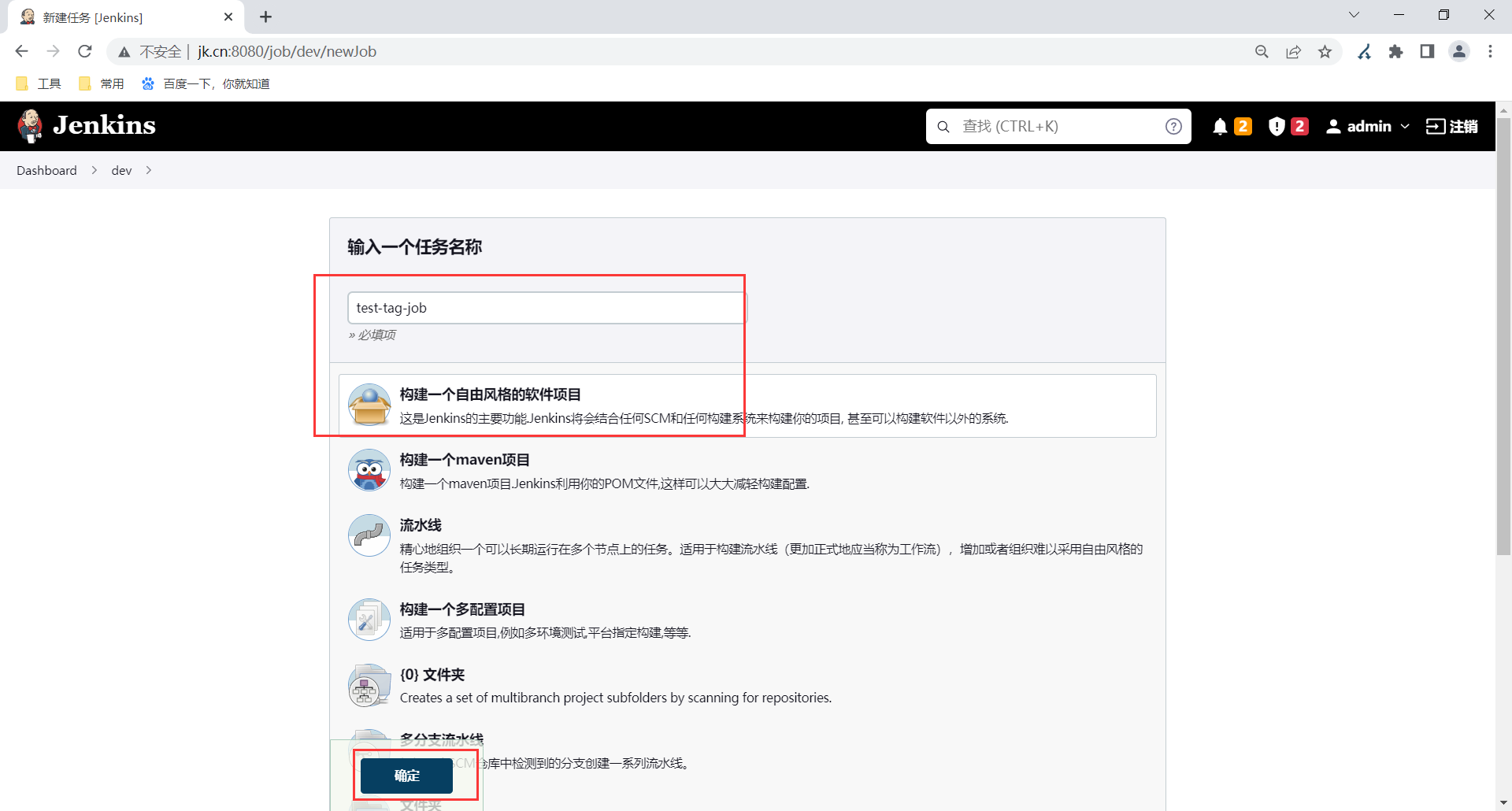Open the notifications bell icon

tap(1220, 126)
